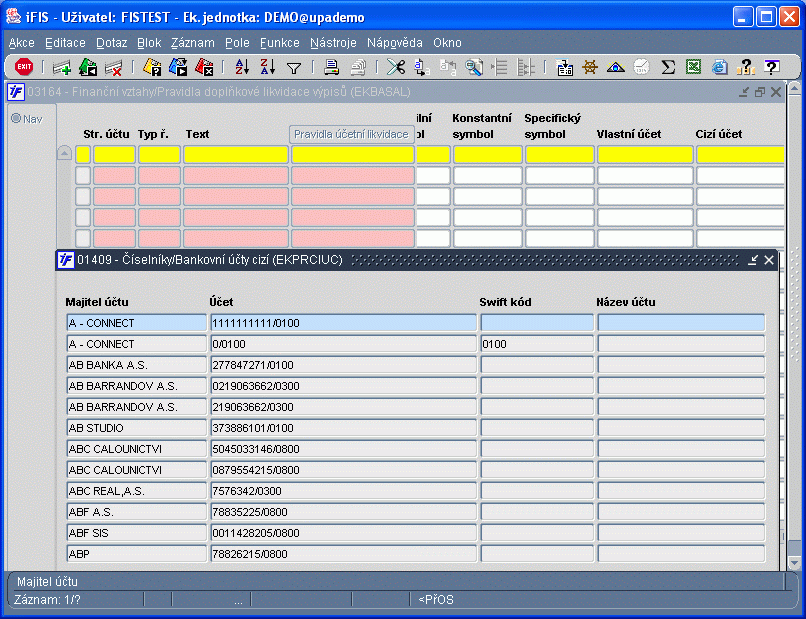Click the yellow Konstantní symbol field
Image resolution: width=806 pixels, height=619 pixels.
[487, 155]
